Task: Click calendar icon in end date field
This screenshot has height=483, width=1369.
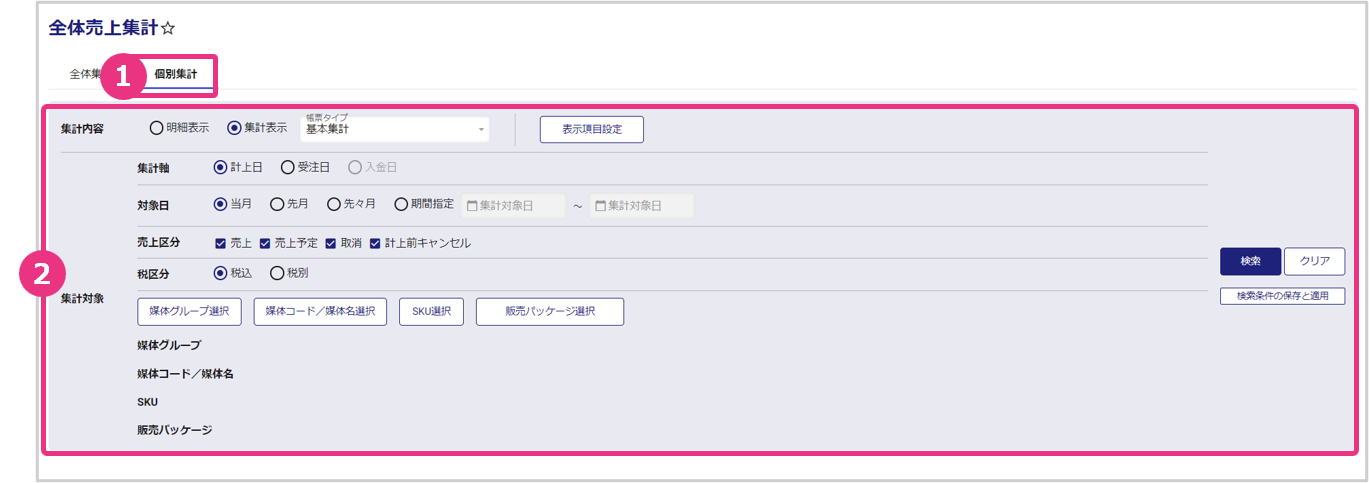Action: pyautogui.click(x=601, y=206)
